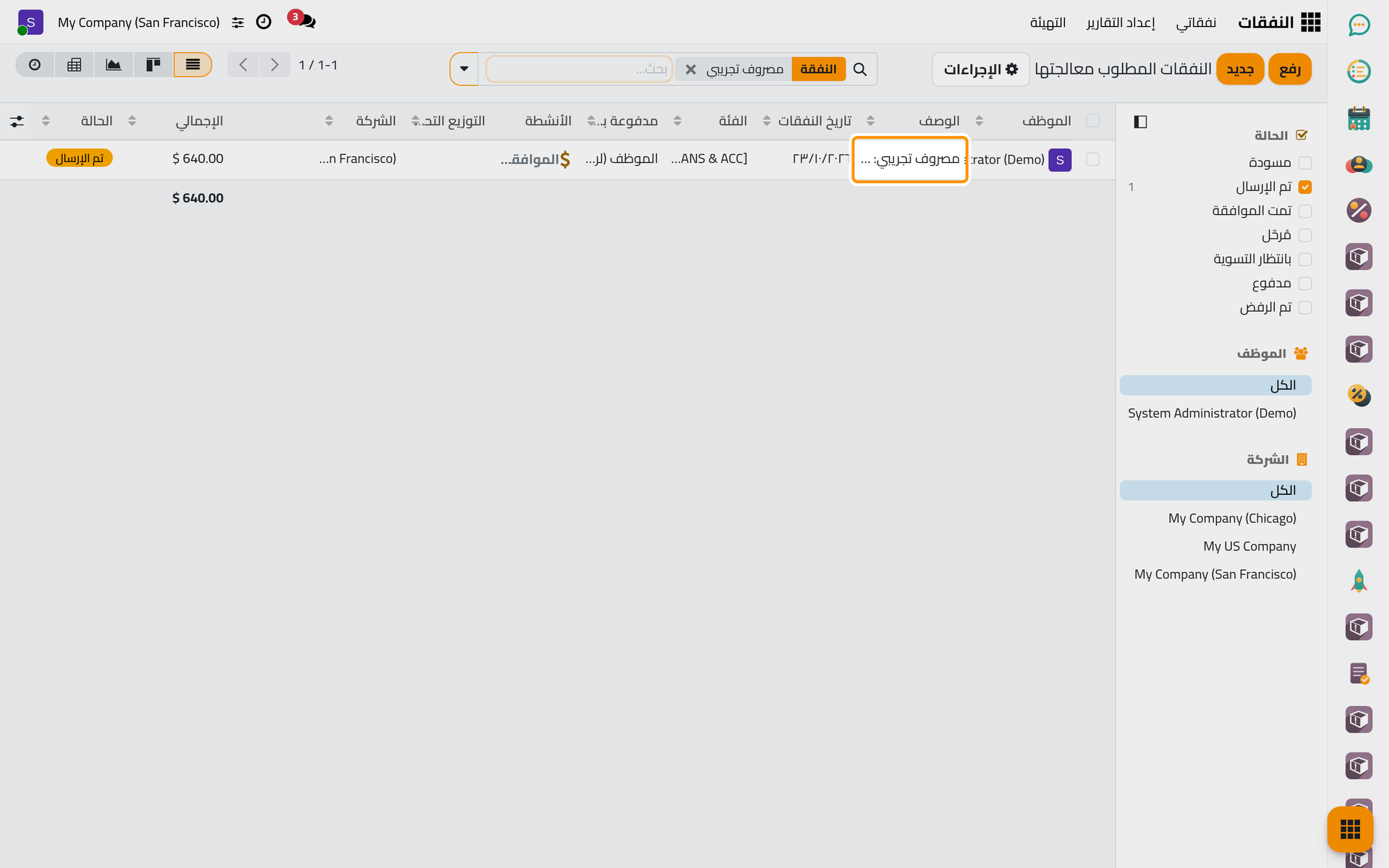This screenshot has width=1389, height=868.
Task: Check the تم الرفض status filter
Action: (1305, 307)
